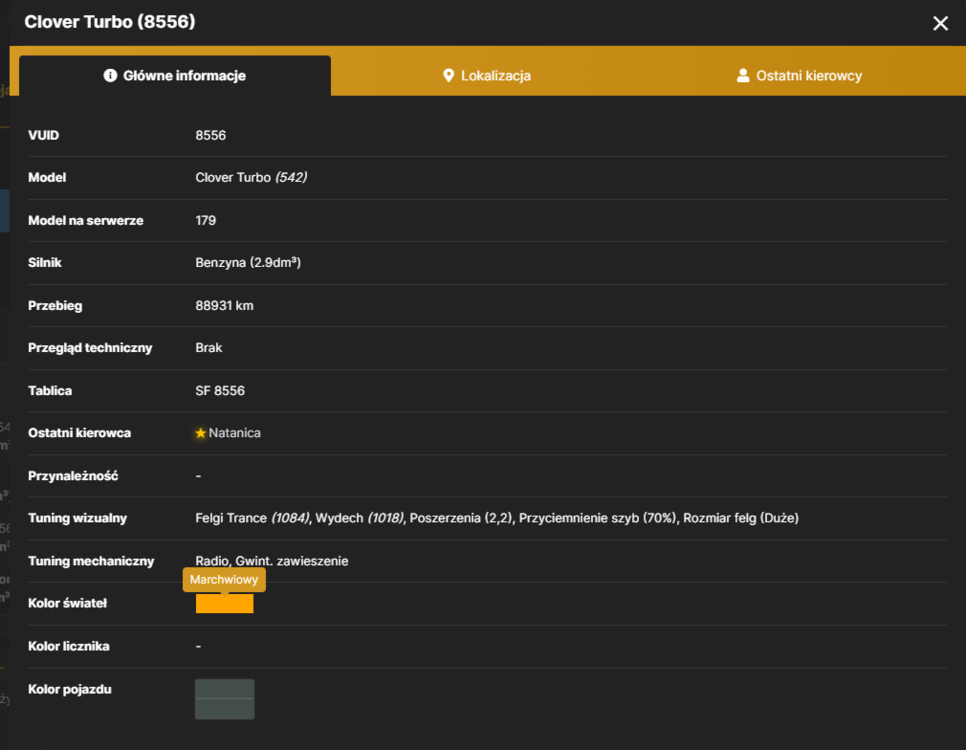The width and height of the screenshot is (966, 750).
Task: Switch to the Lokalizacja tab
Action: [x=487, y=76]
